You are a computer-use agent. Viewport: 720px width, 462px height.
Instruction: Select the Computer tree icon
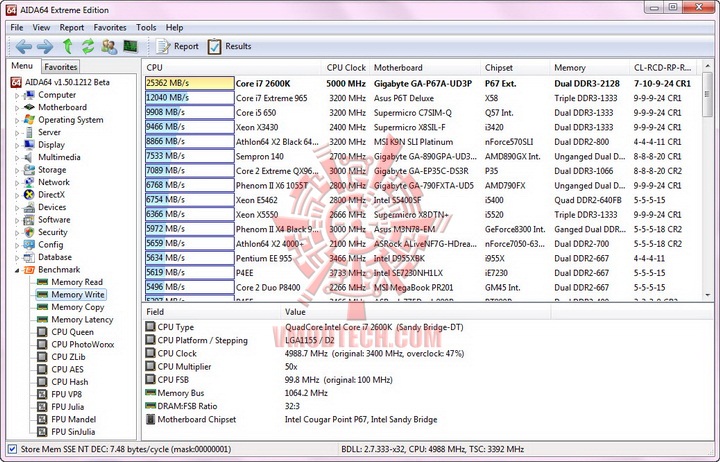(29, 95)
